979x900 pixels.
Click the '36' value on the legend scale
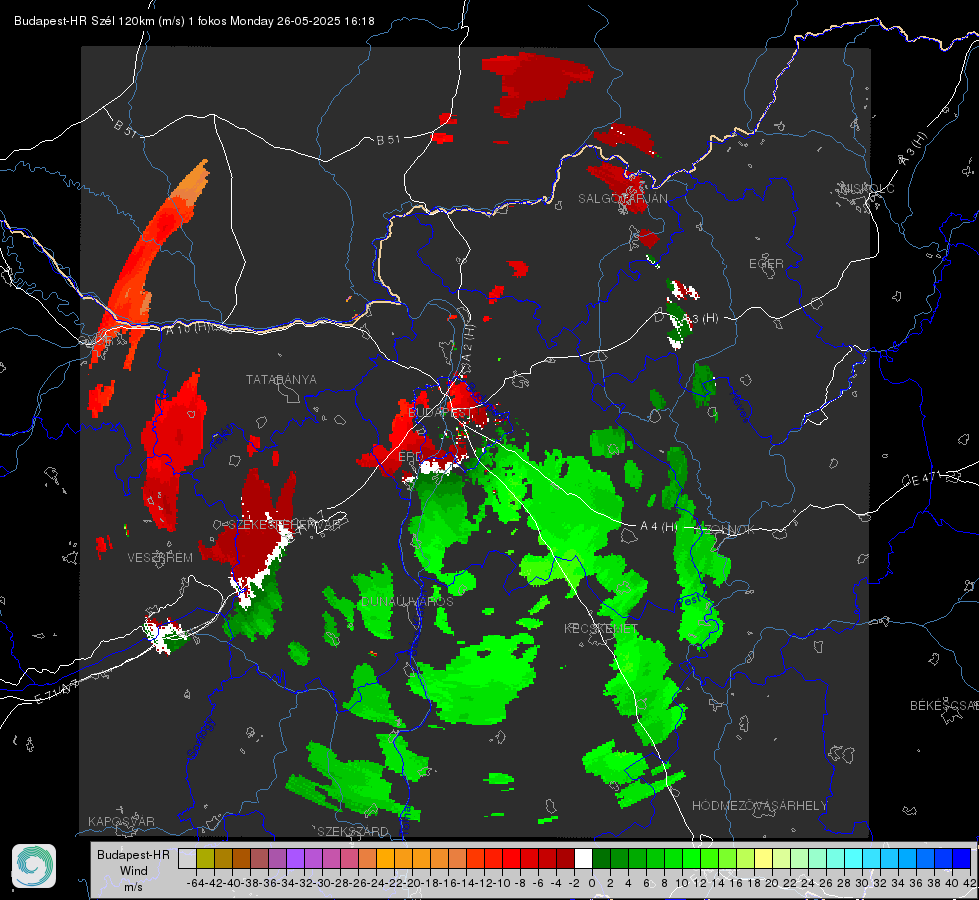[x=916, y=883]
